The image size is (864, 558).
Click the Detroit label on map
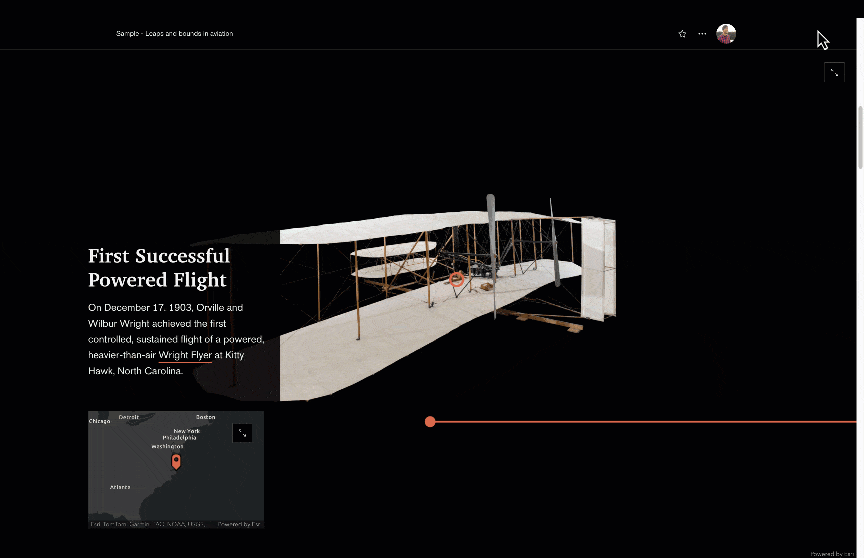pos(129,417)
